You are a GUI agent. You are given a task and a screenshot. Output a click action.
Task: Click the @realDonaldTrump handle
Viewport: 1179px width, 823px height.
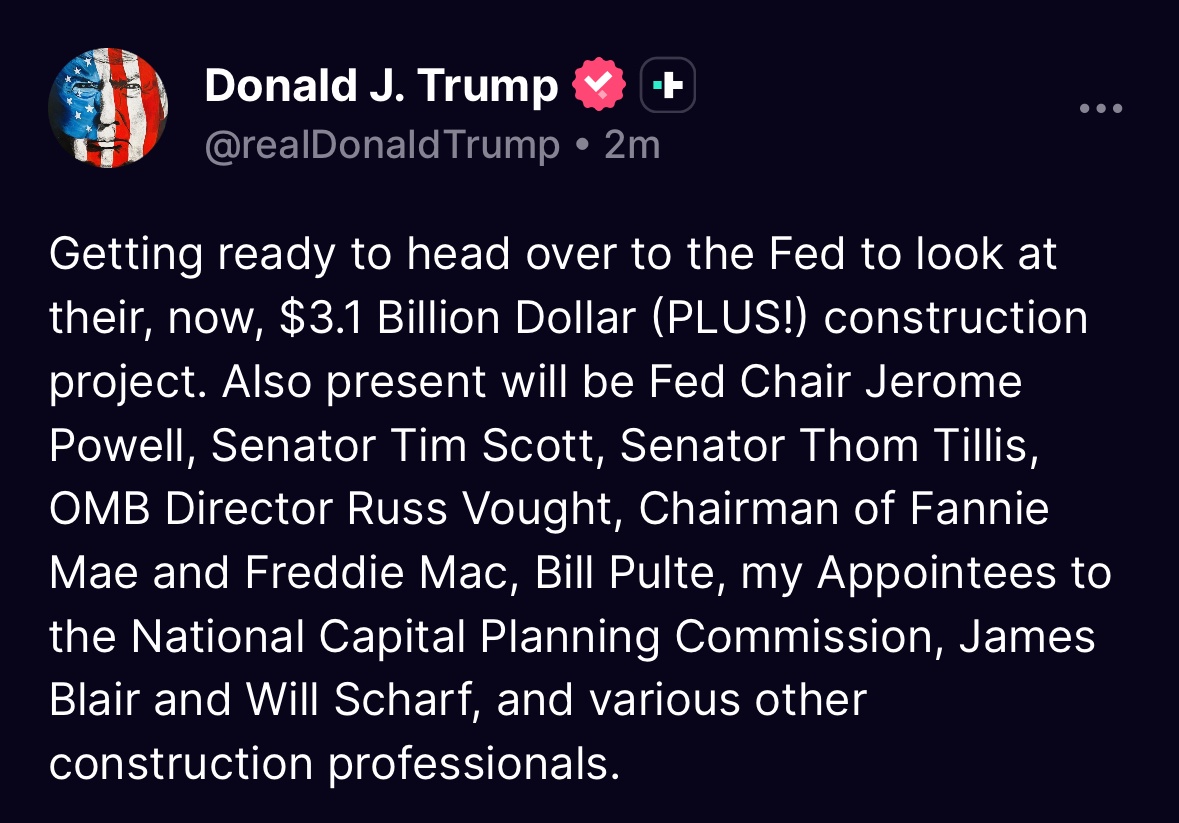pyautogui.click(x=382, y=146)
